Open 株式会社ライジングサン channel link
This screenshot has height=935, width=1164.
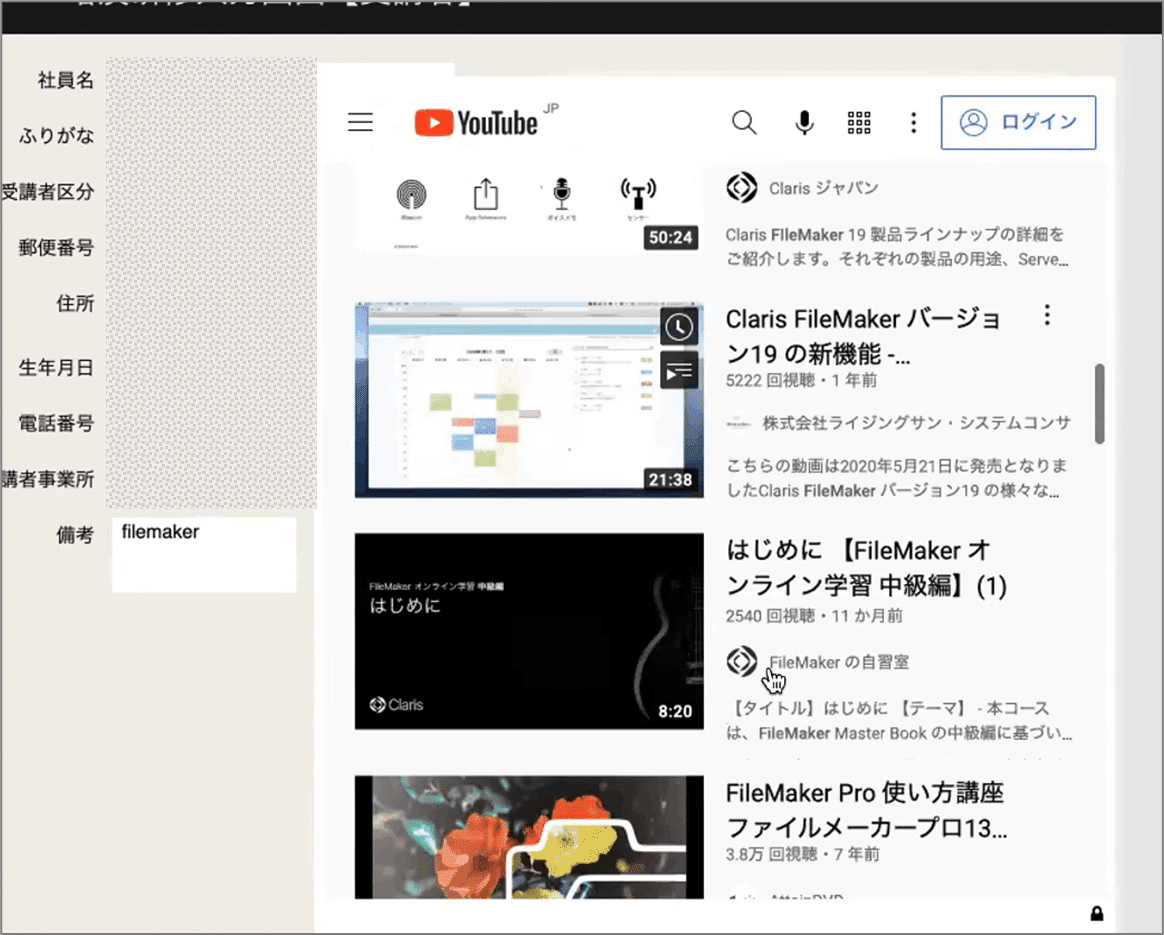(x=916, y=423)
